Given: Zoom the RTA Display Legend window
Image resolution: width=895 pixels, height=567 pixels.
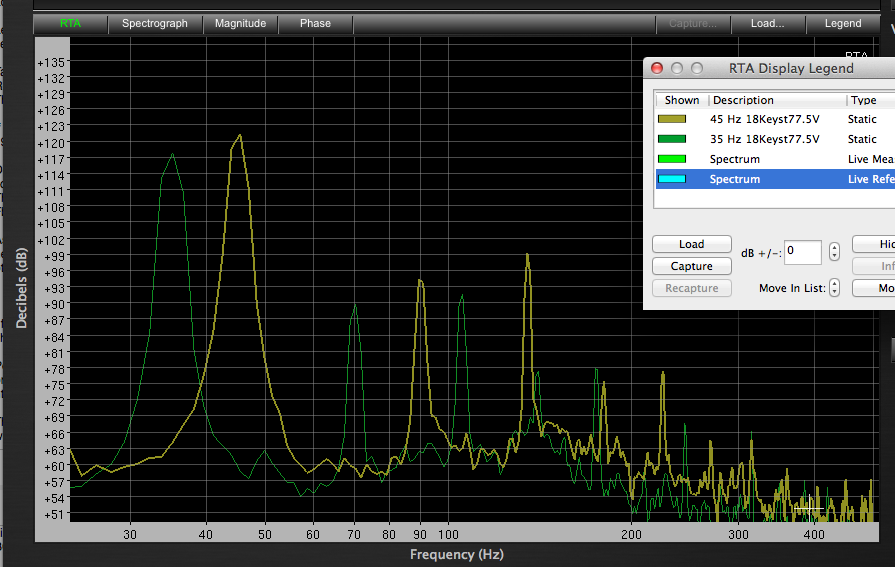Looking at the screenshot, I should [697, 69].
